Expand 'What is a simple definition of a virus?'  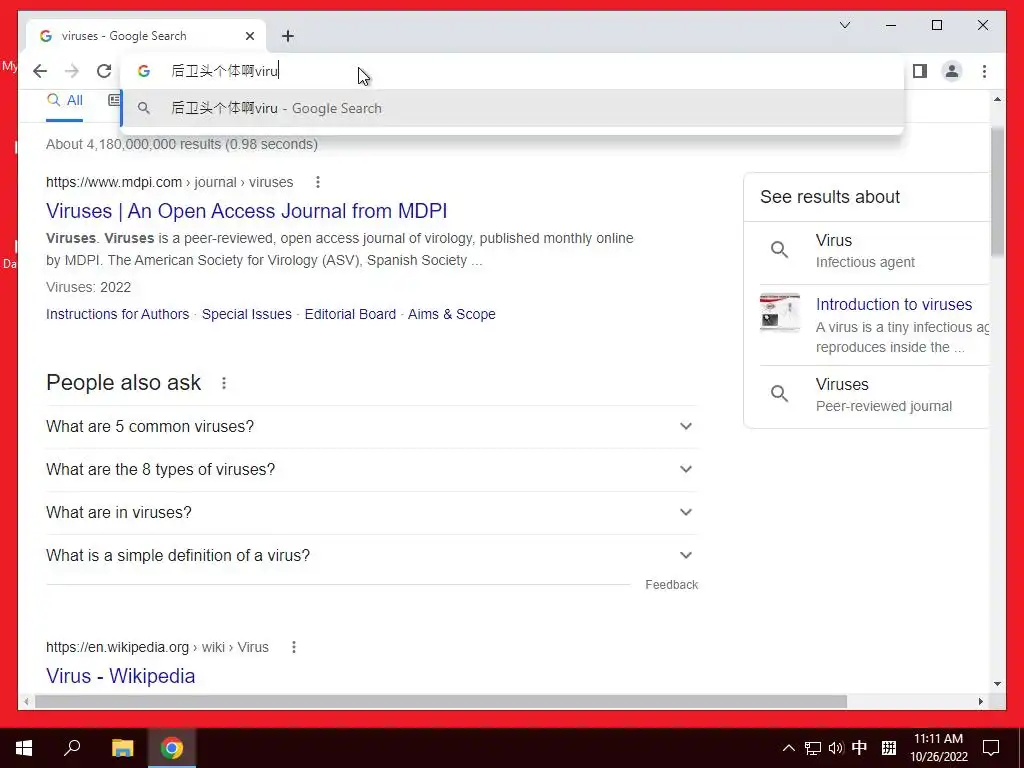coord(372,556)
